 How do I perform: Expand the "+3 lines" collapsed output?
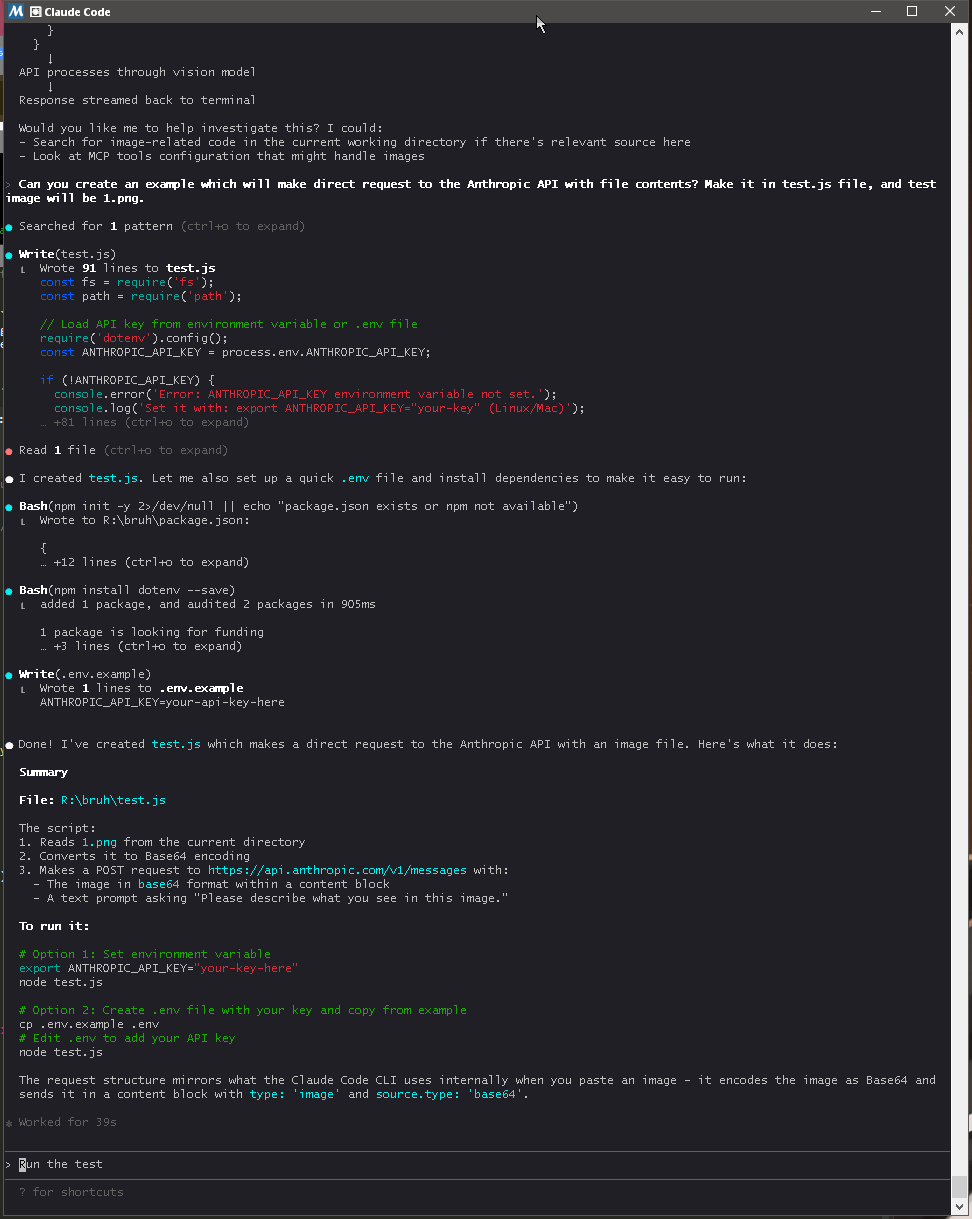(141, 646)
